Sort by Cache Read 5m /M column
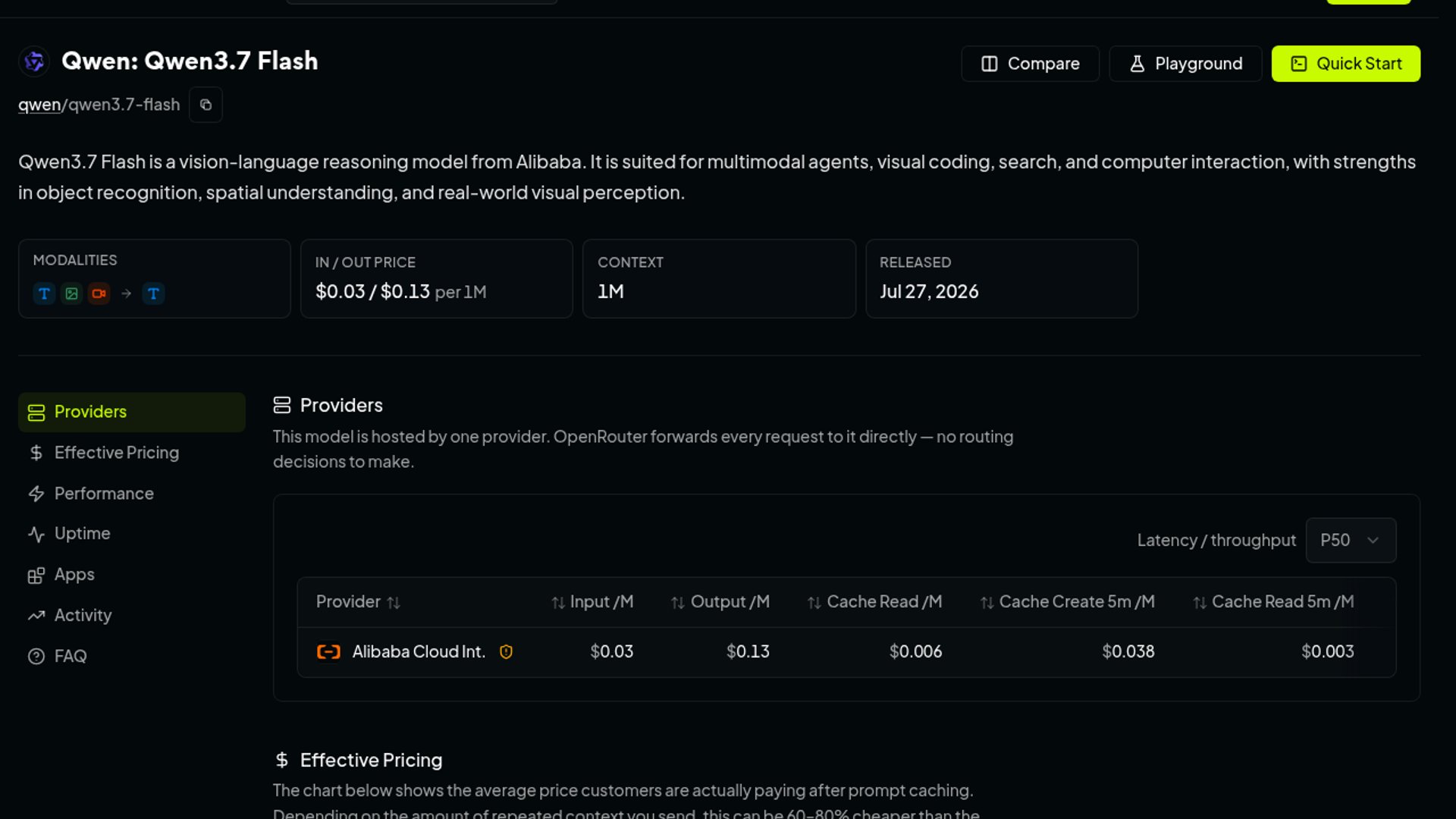This screenshot has height=819, width=1456. 1273,602
